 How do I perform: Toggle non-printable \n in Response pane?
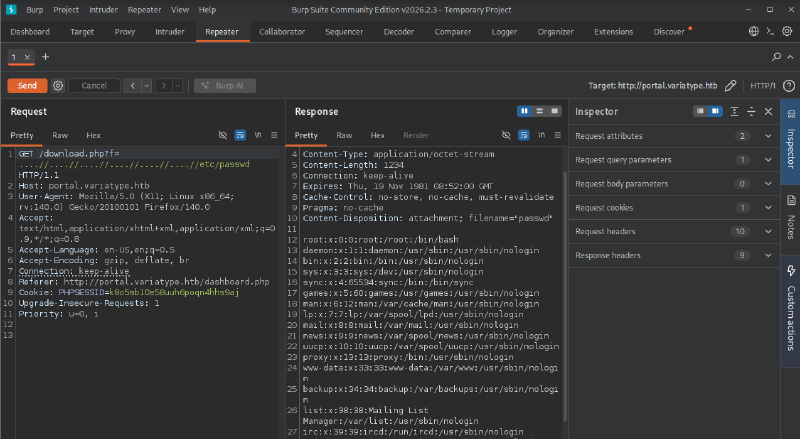coord(541,135)
